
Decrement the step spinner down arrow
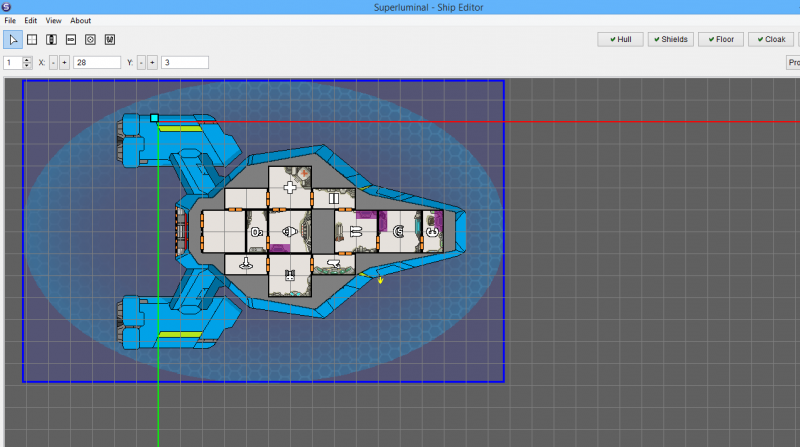click(x=27, y=66)
